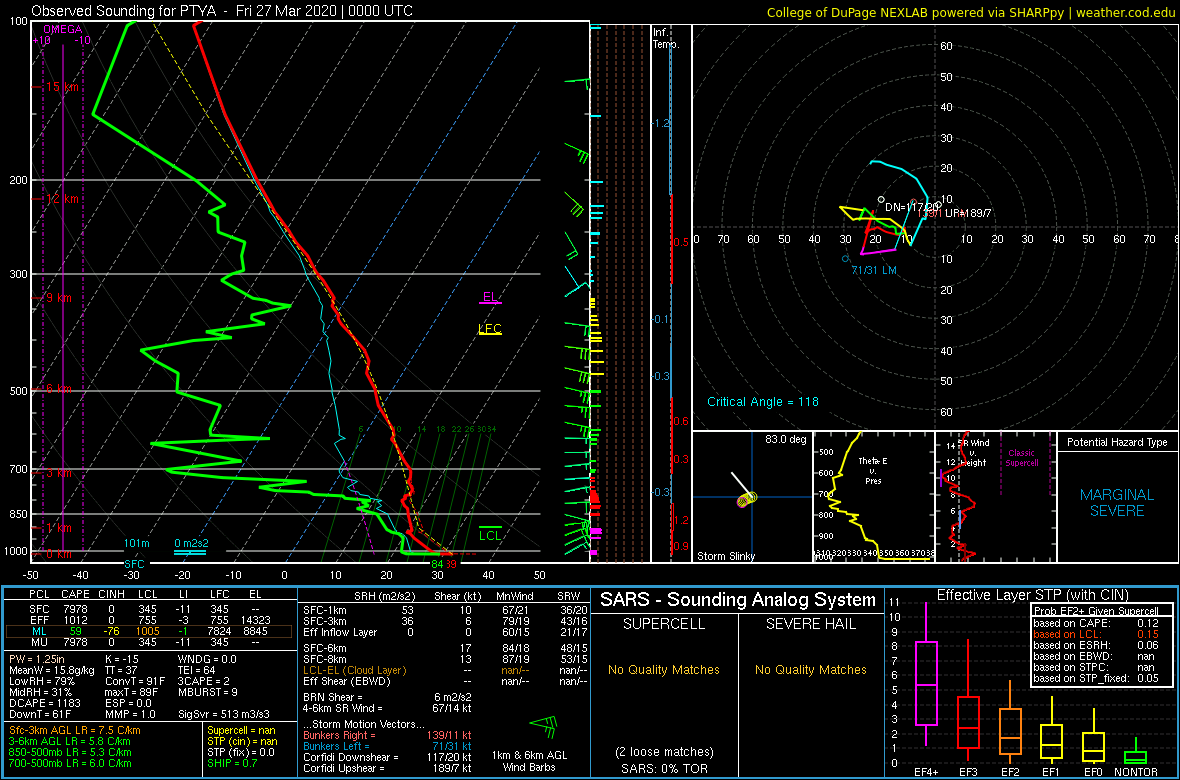Click the '850-500mb LR = 5.3 C/km' line
Viewport: 1180px width, 780px height.
[71, 752]
